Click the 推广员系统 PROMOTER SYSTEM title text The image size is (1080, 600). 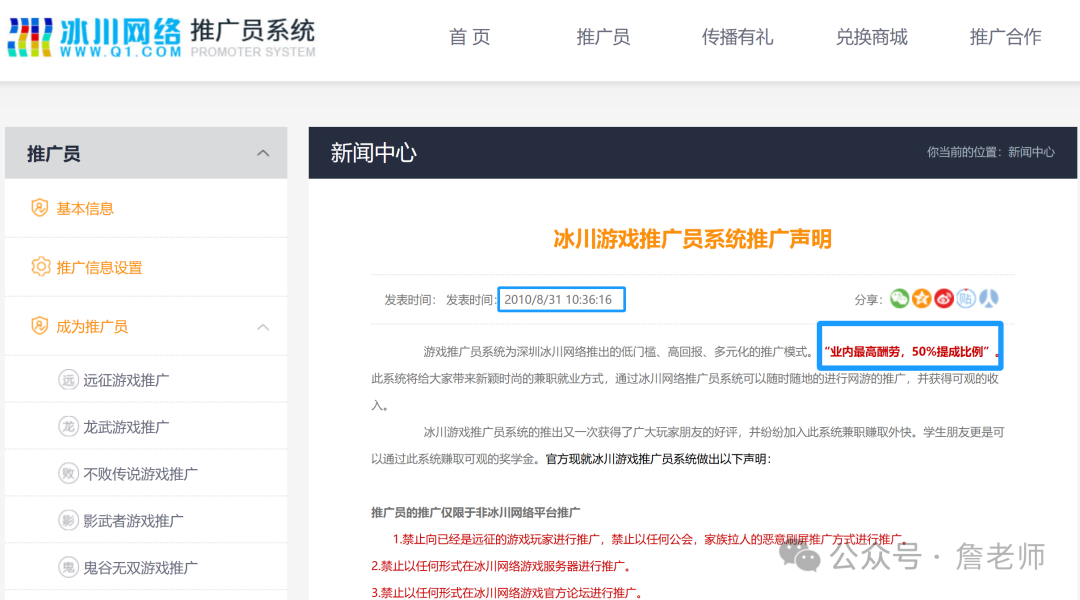(253, 38)
